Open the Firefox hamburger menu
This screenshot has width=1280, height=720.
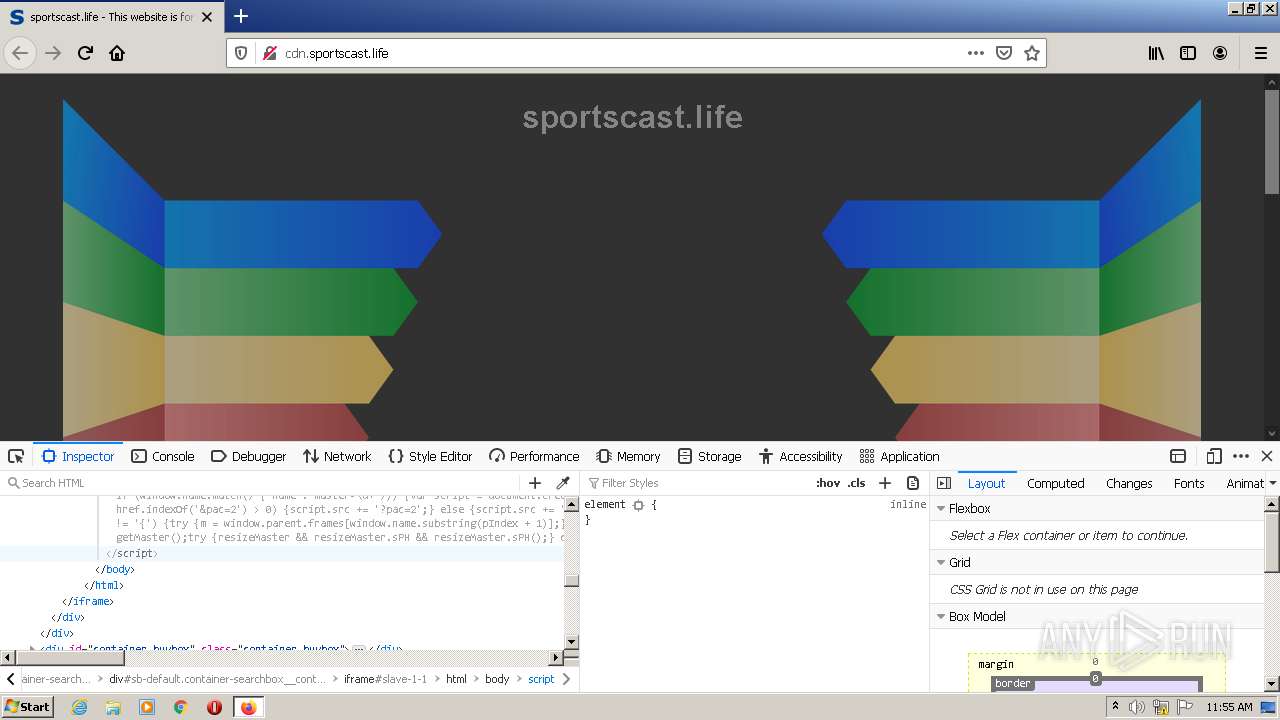coord(1261,53)
